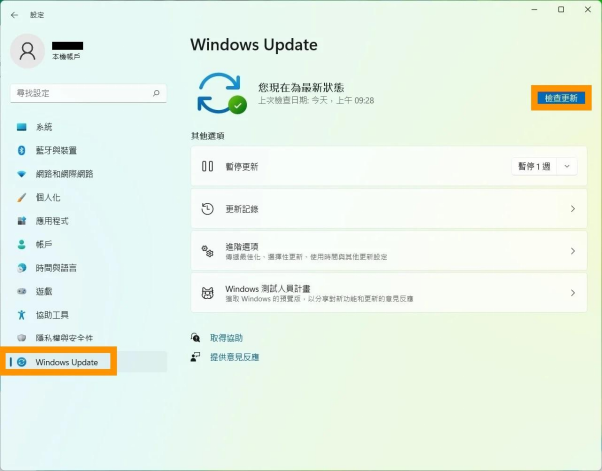
Task: Click the 應用程式 apps icon
Action: coord(22,221)
